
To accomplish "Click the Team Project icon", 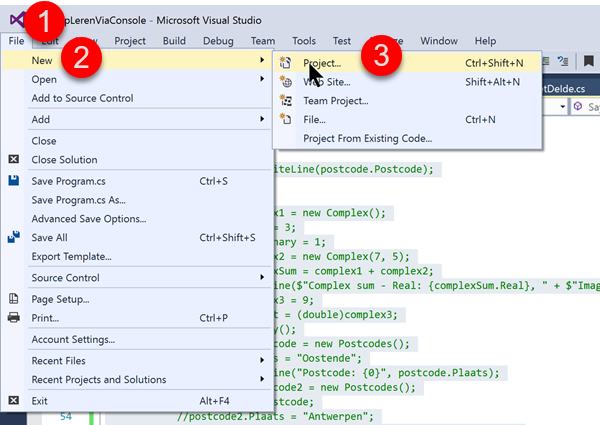I will coord(285,100).
